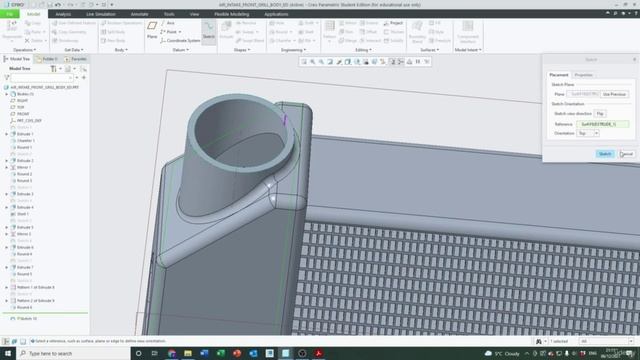The image size is (640, 360).
Task: Expand the Extrude 2 tree node
Action: tap(7, 161)
